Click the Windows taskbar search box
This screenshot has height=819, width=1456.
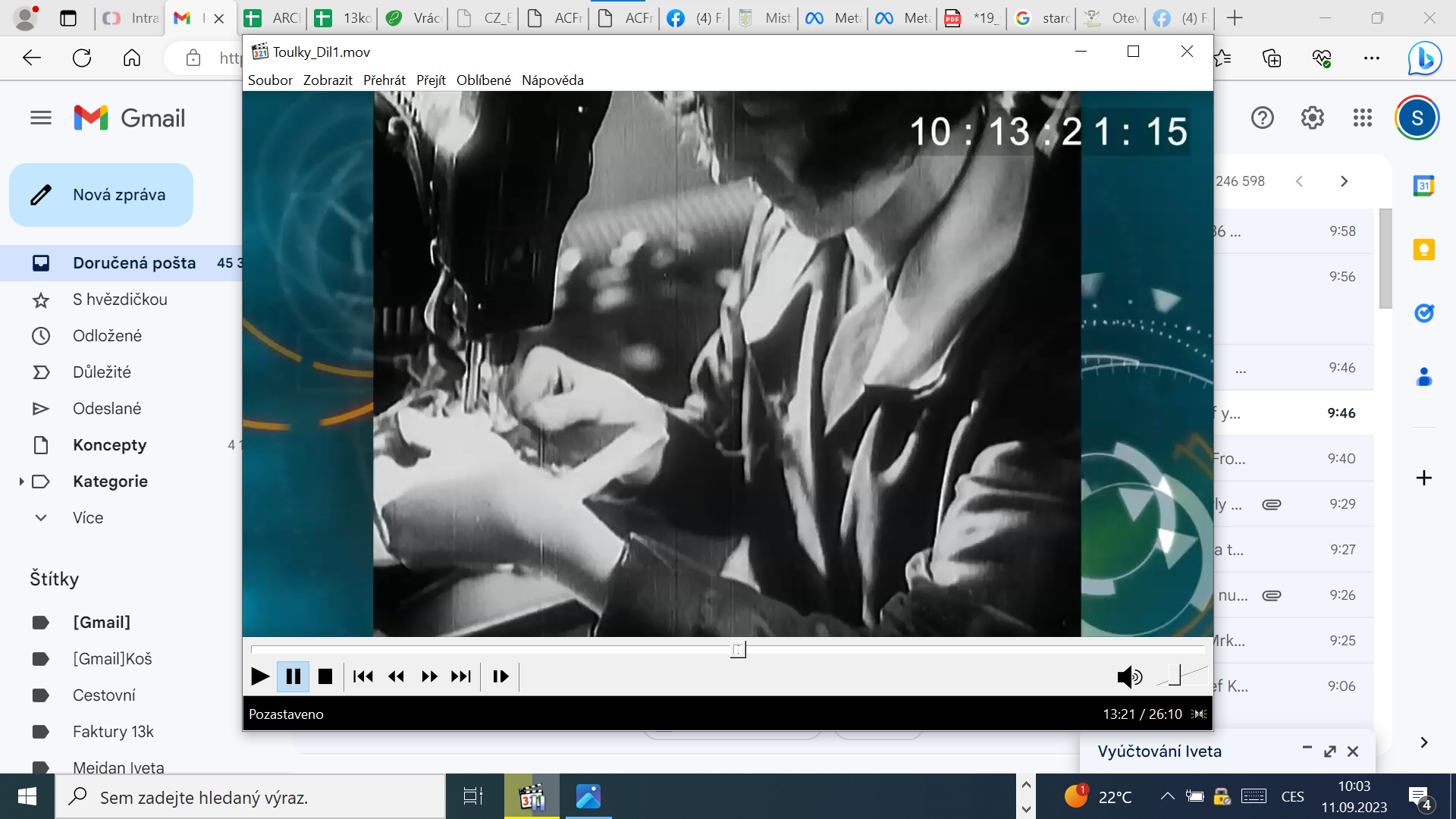point(250,797)
